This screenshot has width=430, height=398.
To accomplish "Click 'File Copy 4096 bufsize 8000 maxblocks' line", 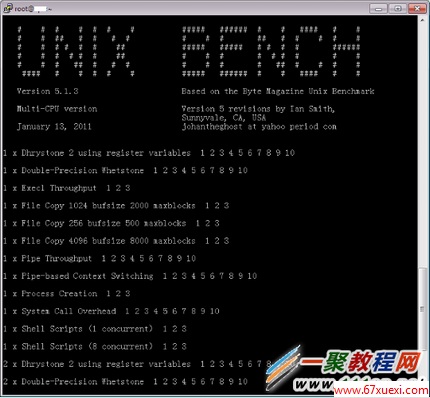I will coord(116,241).
